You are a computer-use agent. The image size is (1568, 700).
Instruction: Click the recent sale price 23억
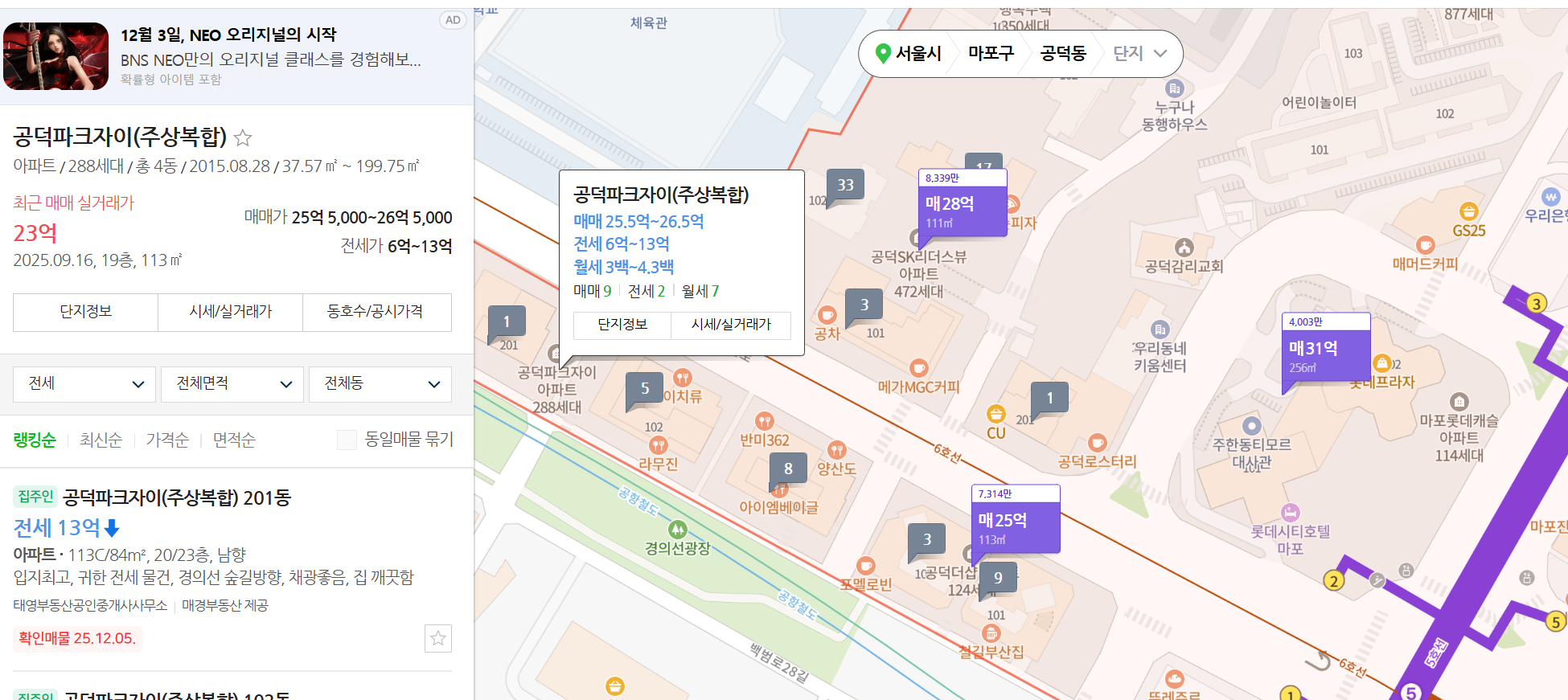(x=35, y=233)
